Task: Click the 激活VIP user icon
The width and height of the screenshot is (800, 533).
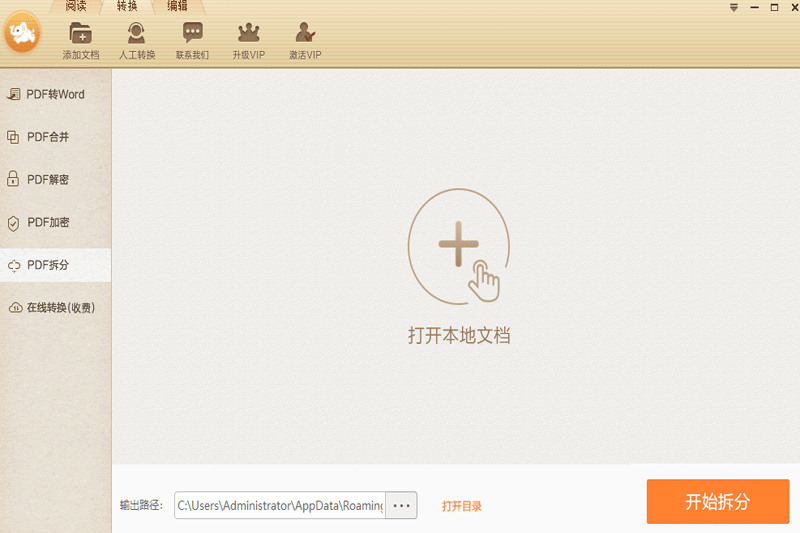Action: point(305,34)
